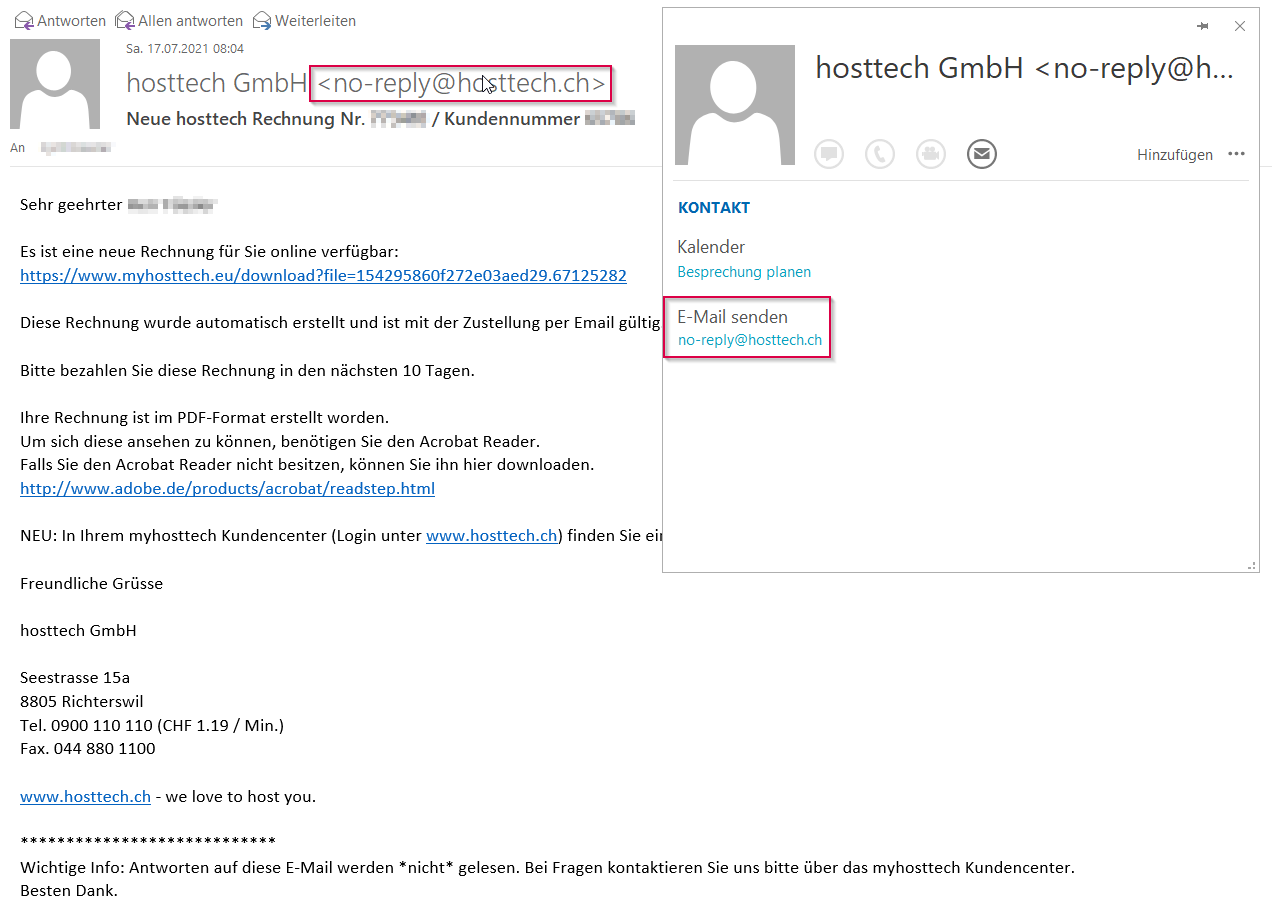Click the text '8805 Richterswil'

tap(82, 701)
